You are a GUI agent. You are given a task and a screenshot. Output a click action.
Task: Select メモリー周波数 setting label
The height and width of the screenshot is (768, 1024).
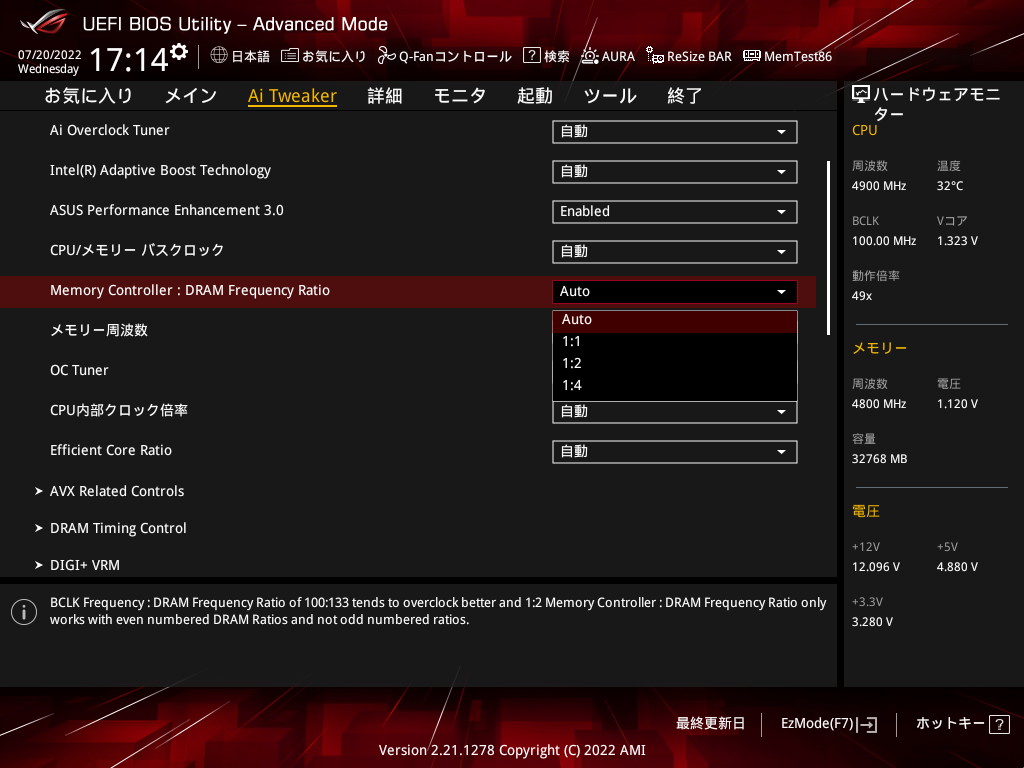click(99, 330)
